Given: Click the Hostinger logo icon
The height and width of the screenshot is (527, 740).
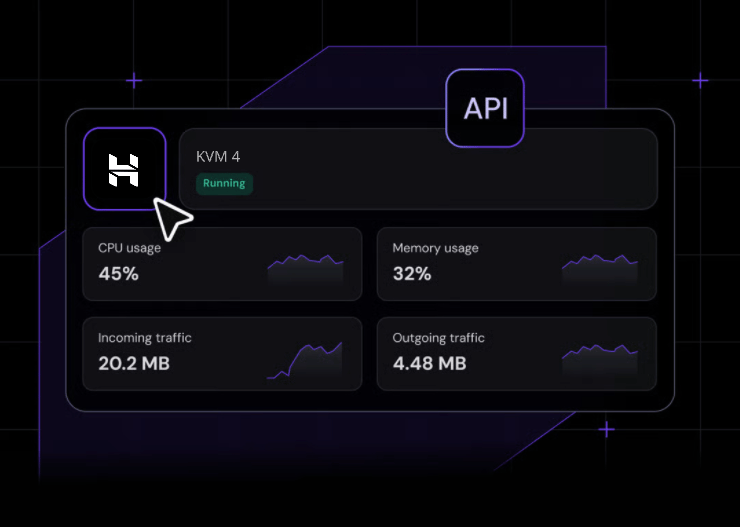Looking at the screenshot, I should pos(124,169).
